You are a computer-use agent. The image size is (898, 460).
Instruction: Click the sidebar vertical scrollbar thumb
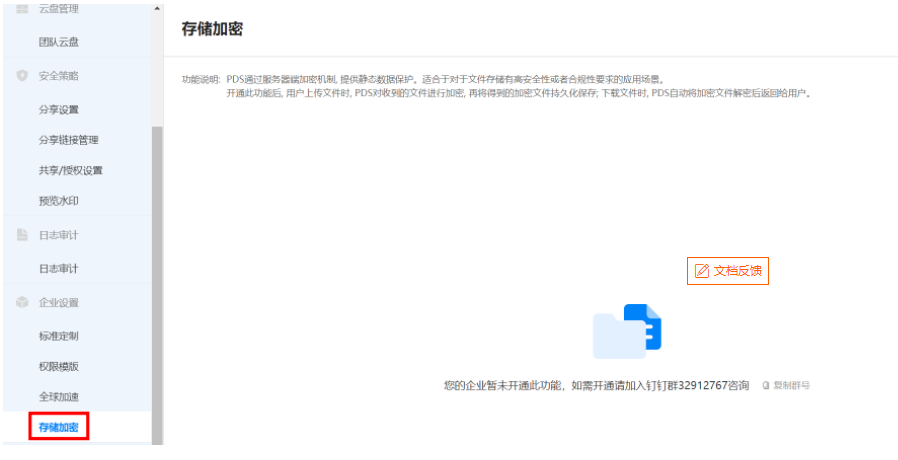156,280
